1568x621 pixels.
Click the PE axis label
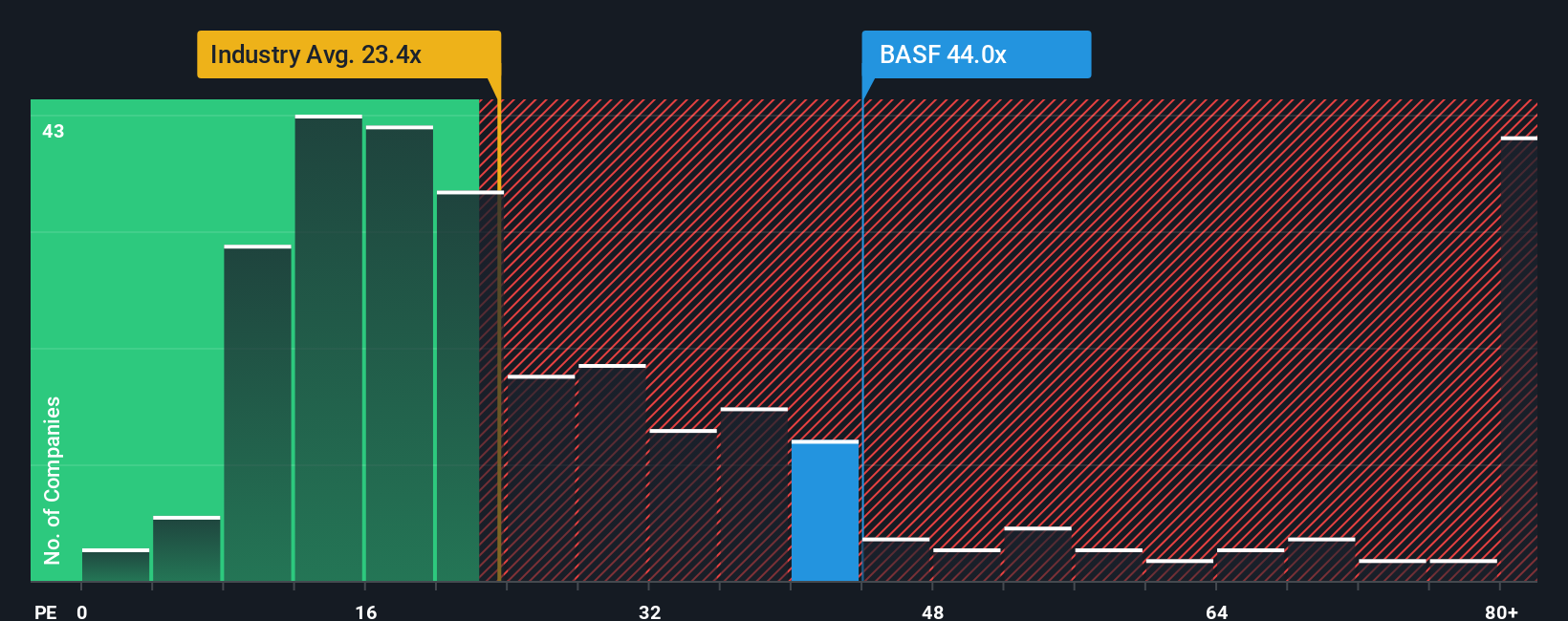[46, 611]
